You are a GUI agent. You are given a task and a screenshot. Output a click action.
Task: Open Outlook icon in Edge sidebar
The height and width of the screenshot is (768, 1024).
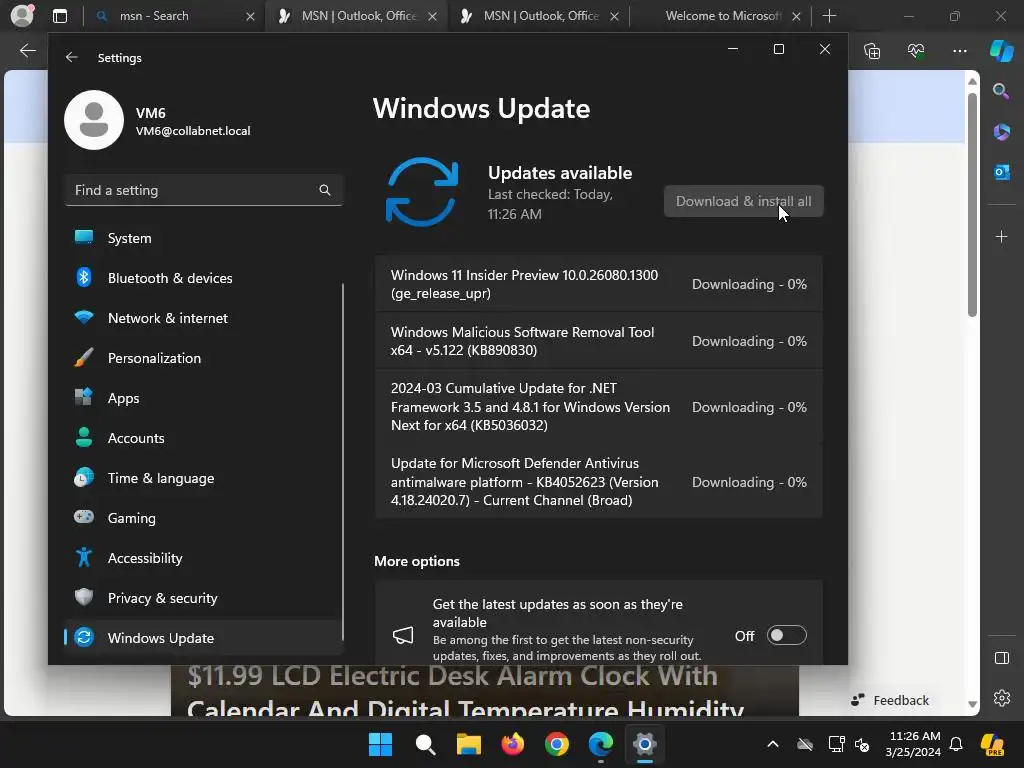(1001, 172)
